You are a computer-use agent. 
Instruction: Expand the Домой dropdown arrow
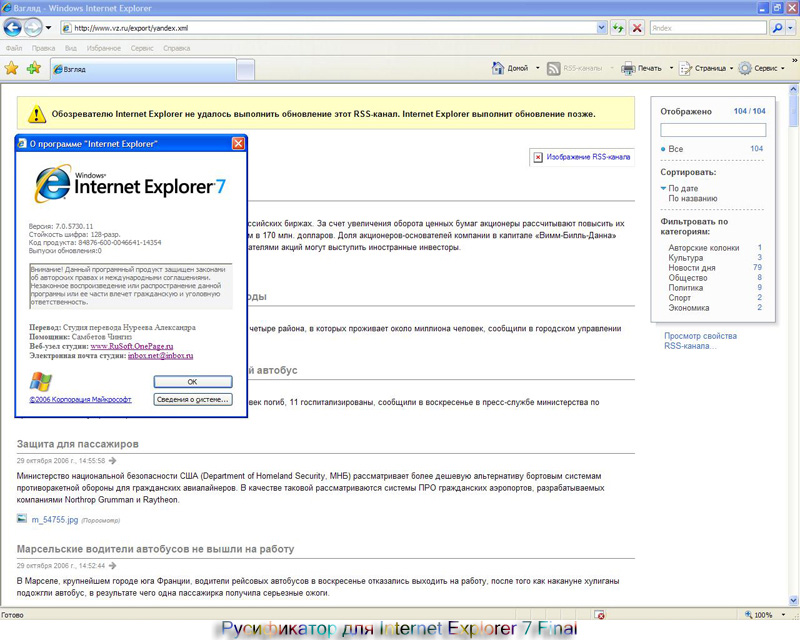click(537, 68)
